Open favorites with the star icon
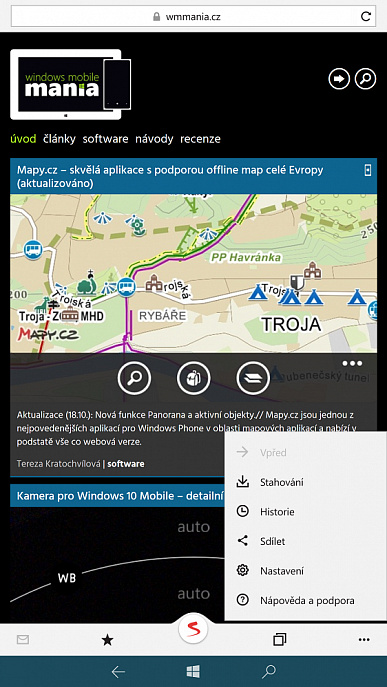 pyautogui.click(x=107, y=641)
